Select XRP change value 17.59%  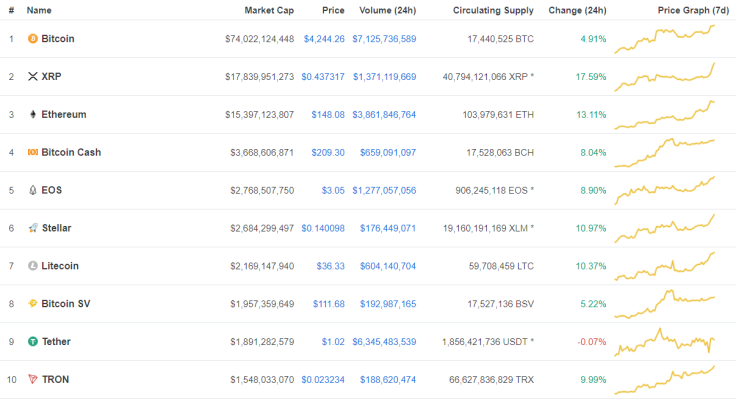[x=591, y=77]
